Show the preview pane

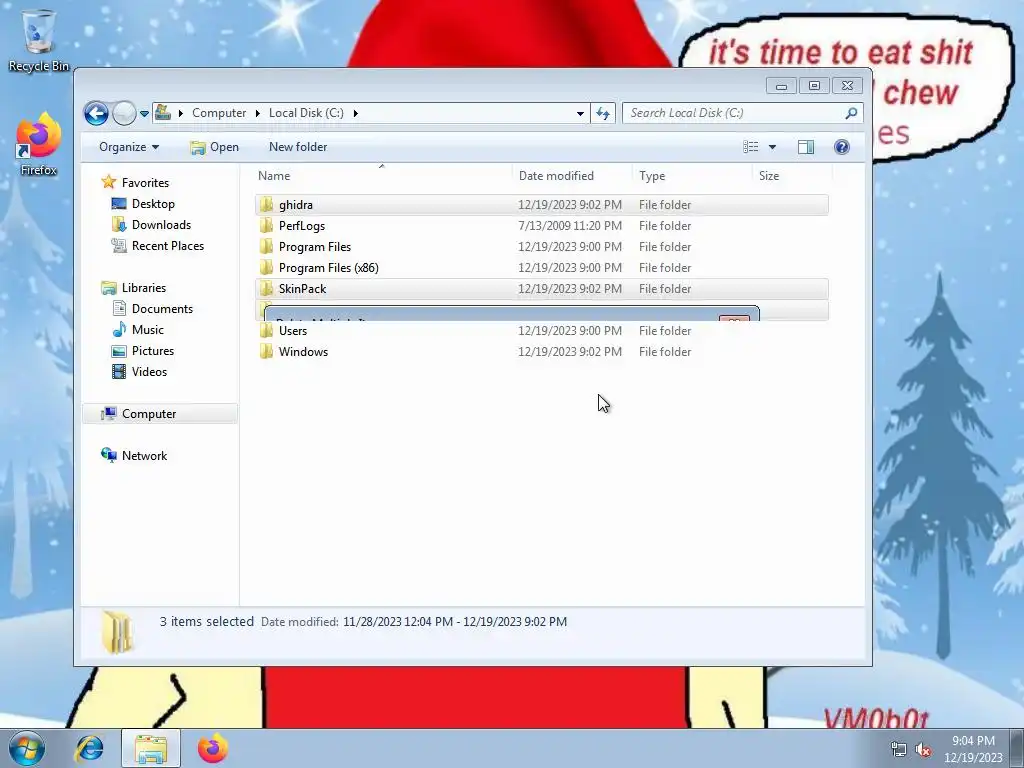[806, 147]
